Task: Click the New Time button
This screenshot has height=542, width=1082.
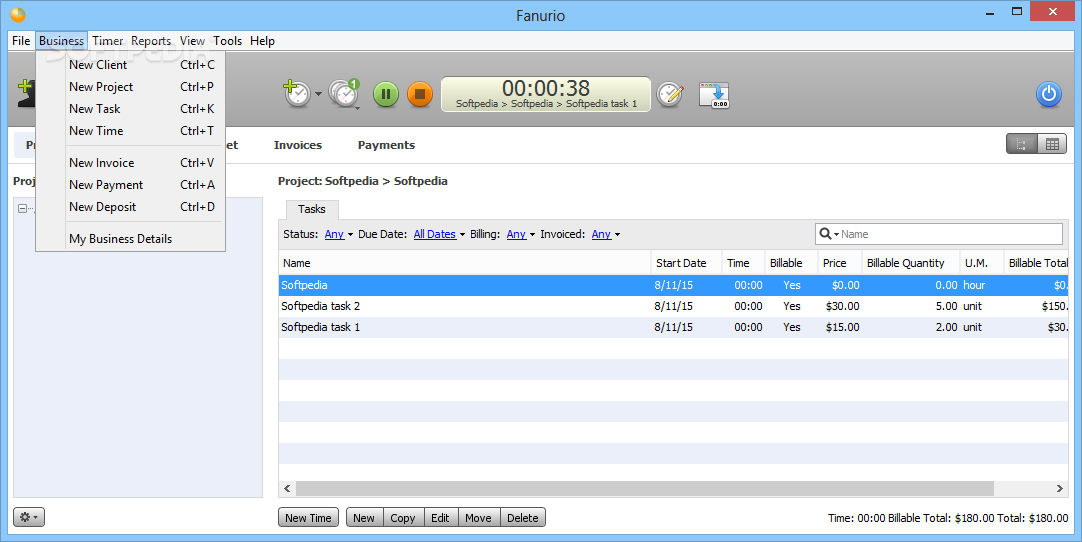Action: [x=308, y=518]
